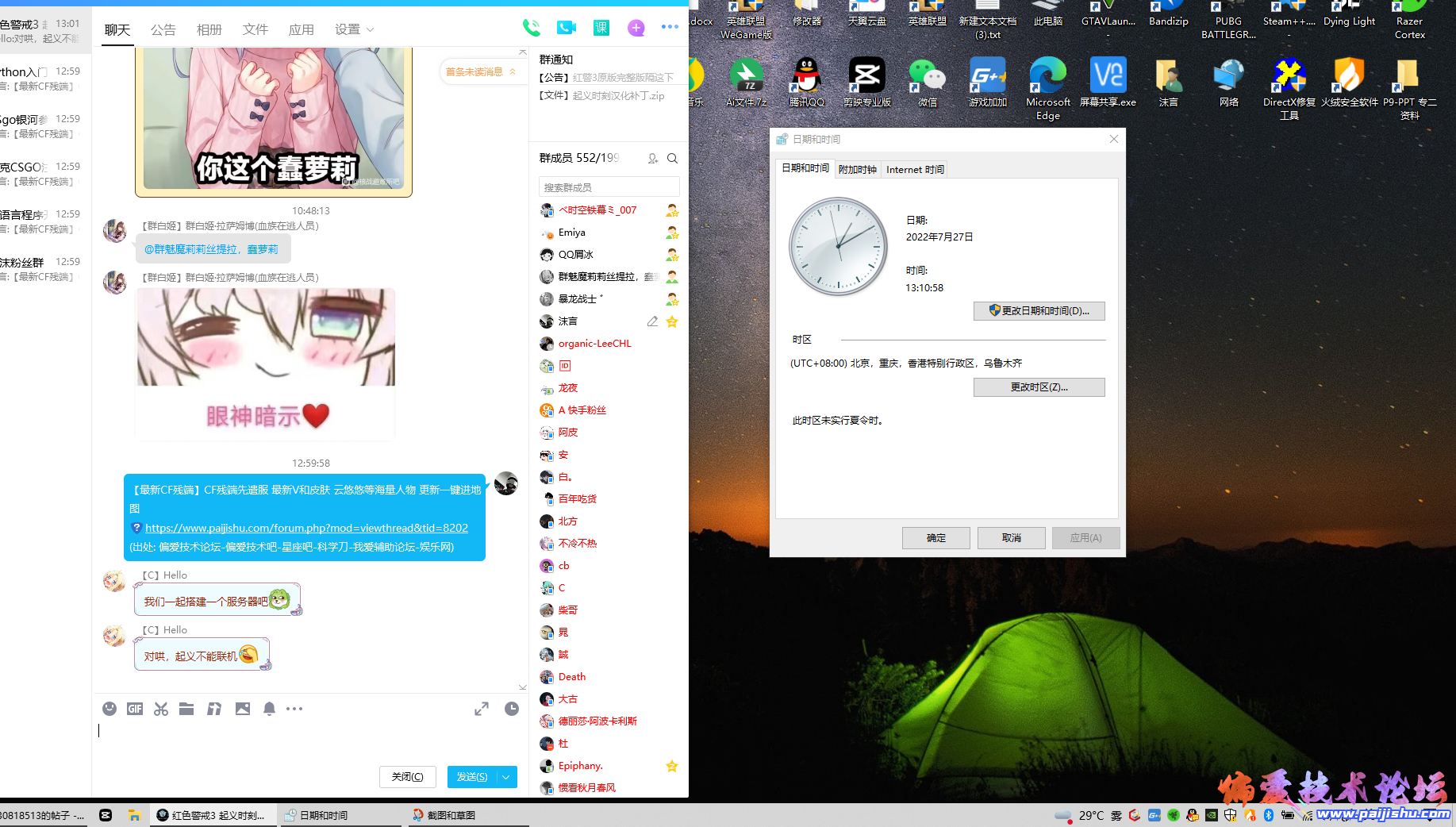Collapse the group notice panel arrow
The image size is (1456, 827).
click(x=522, y=52)
